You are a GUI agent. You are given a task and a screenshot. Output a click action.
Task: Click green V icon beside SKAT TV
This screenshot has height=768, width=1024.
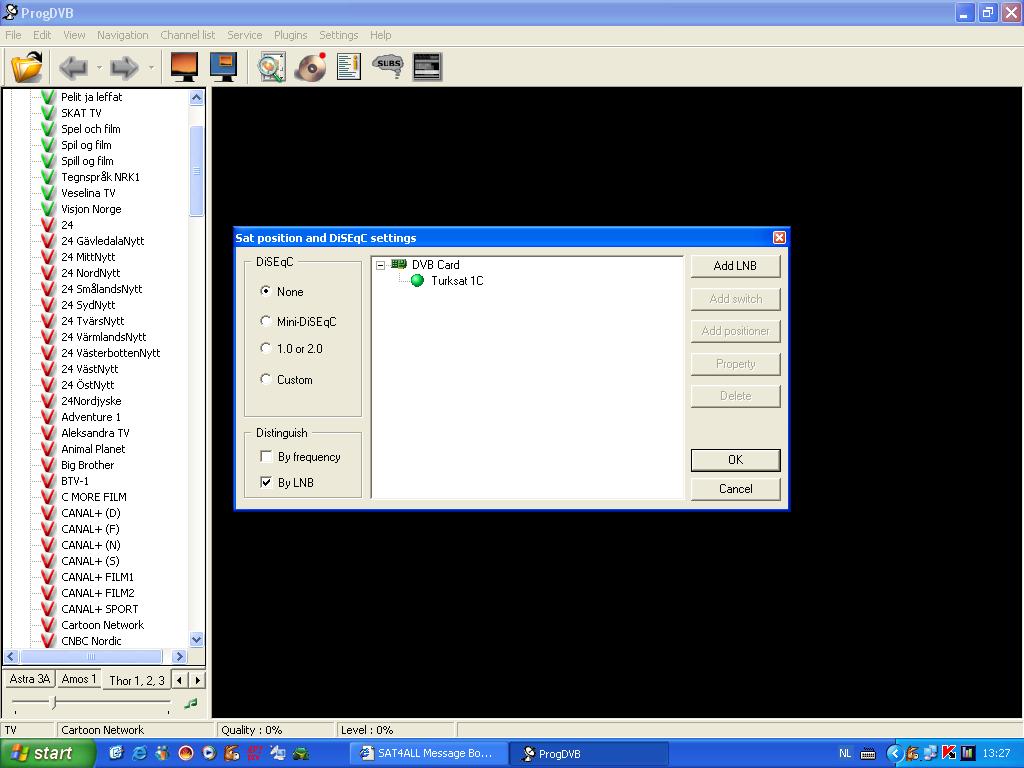(x=48, y=112)
